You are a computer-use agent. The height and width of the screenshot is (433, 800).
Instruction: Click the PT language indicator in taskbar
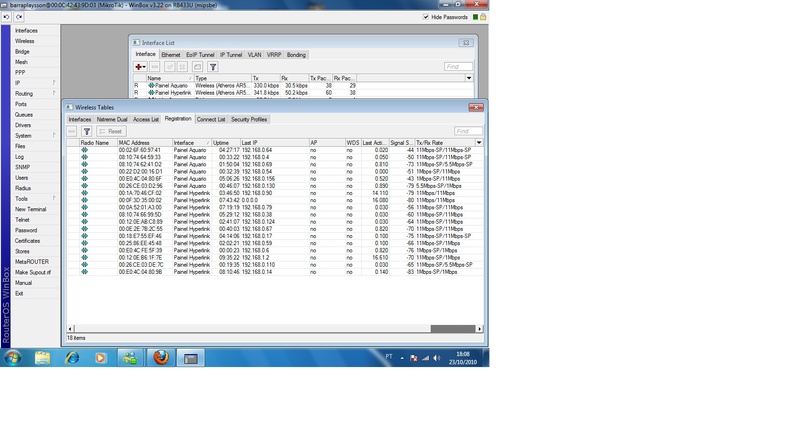click(389, 356)
